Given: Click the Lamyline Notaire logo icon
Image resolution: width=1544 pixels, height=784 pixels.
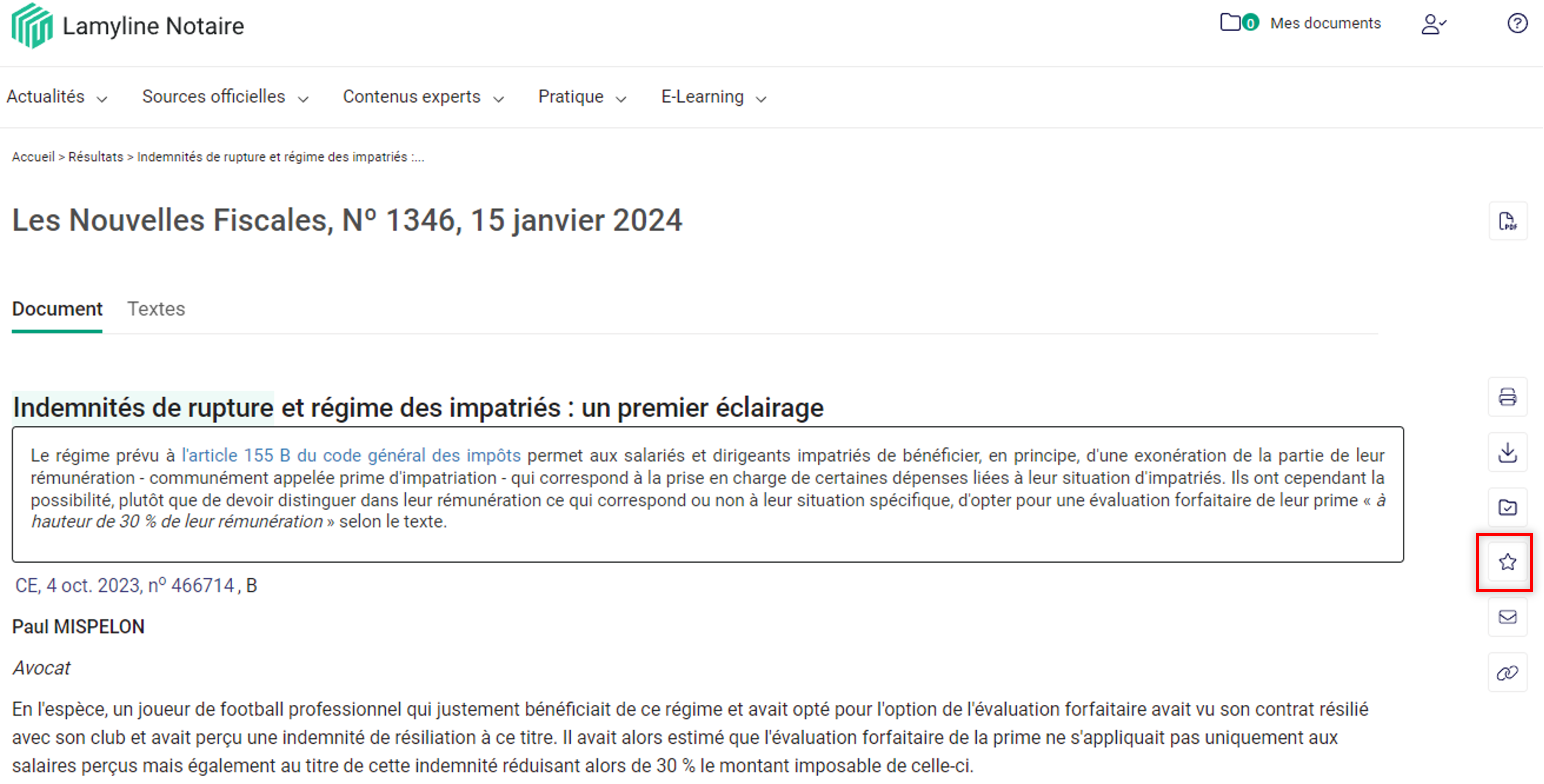Looking at the screenshot, I should click(x=32, y=26).
